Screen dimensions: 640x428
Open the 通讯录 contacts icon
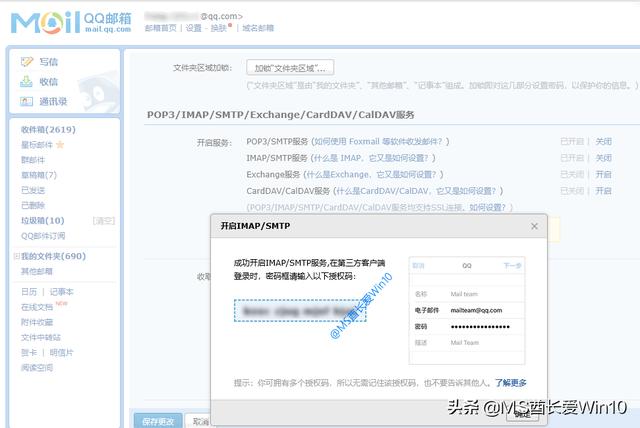pos(27,101)
